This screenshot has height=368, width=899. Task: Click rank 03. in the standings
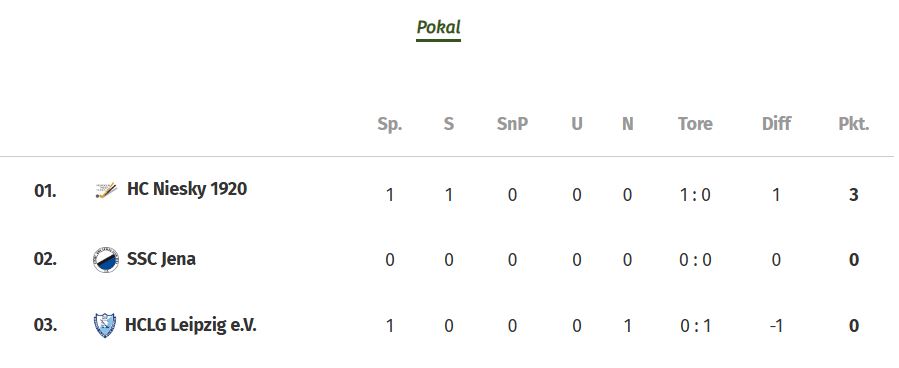click(x=45, y=326)
